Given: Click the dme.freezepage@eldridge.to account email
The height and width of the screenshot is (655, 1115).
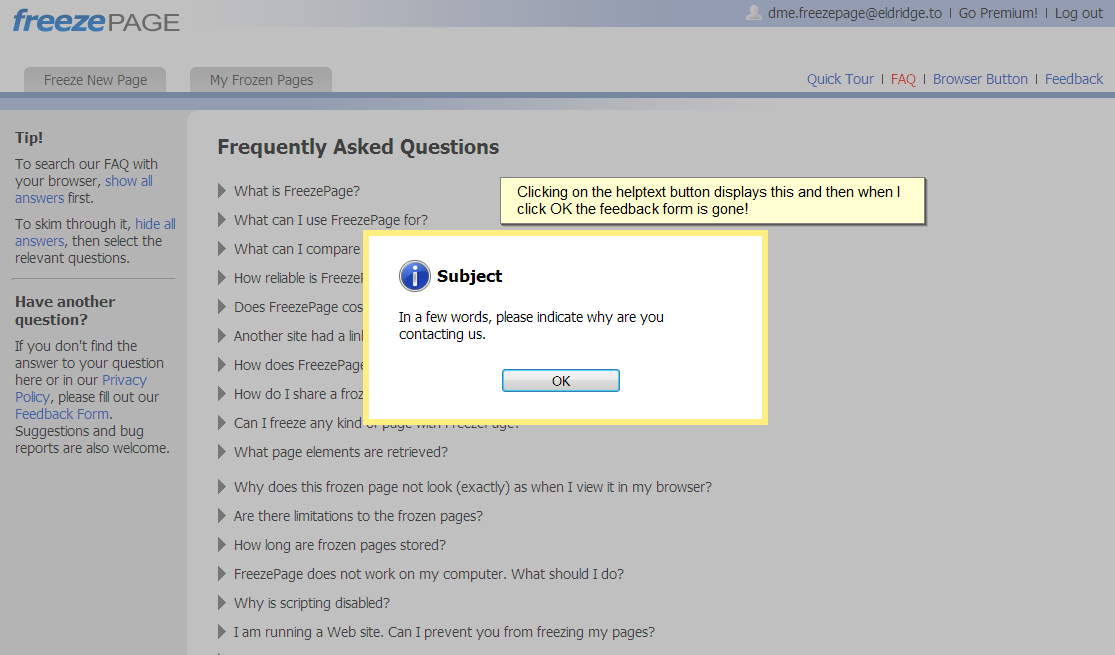Looking at the screenshot, I should [x=855, y=13].
